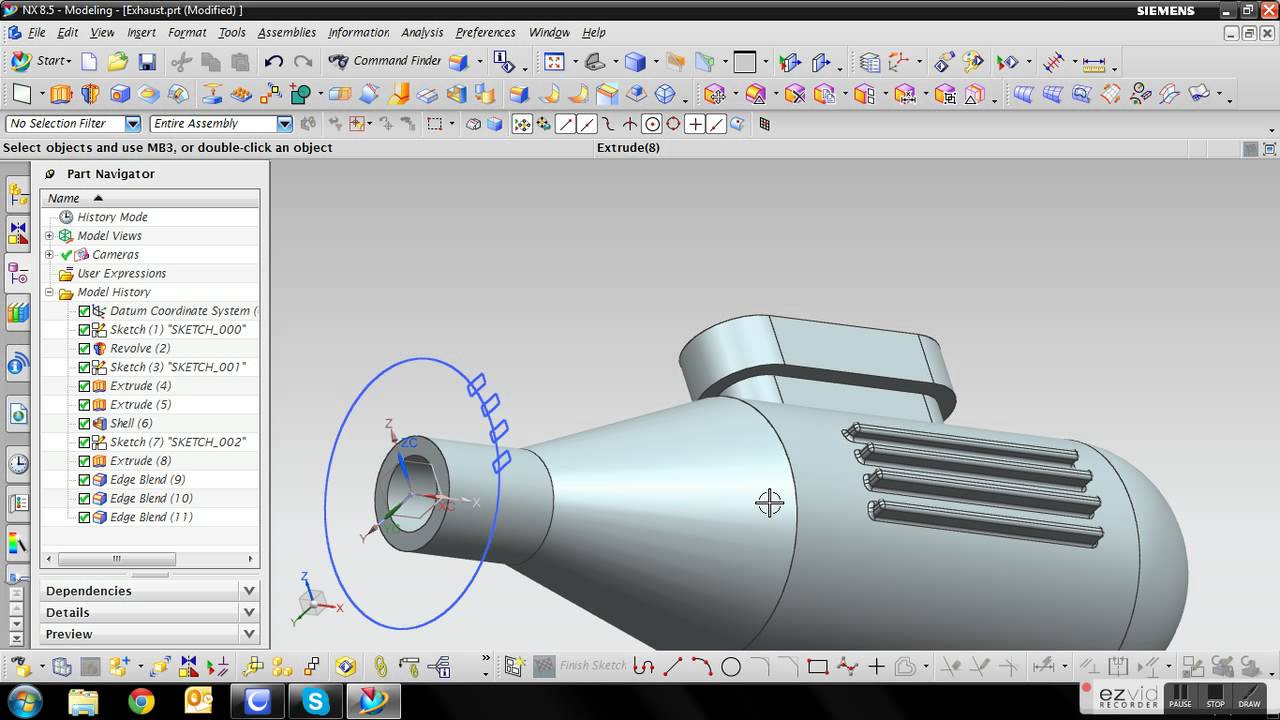The width and height of the screenshot is (1280, 720).
Task: Open the No Selection Filter dropdown
Action: pyautogui.click(x=132, y=124)
